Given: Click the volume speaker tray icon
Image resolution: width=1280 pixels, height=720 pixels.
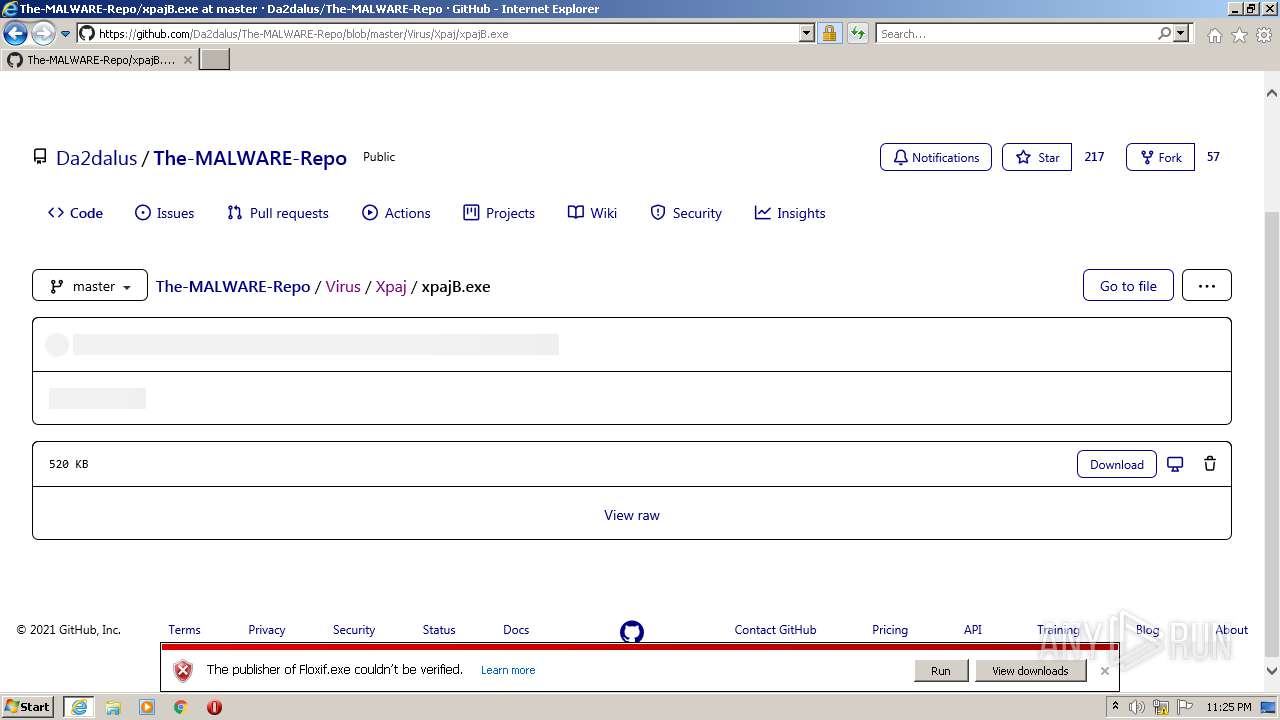Looking at the screenshot, I should click(1137, 707).
